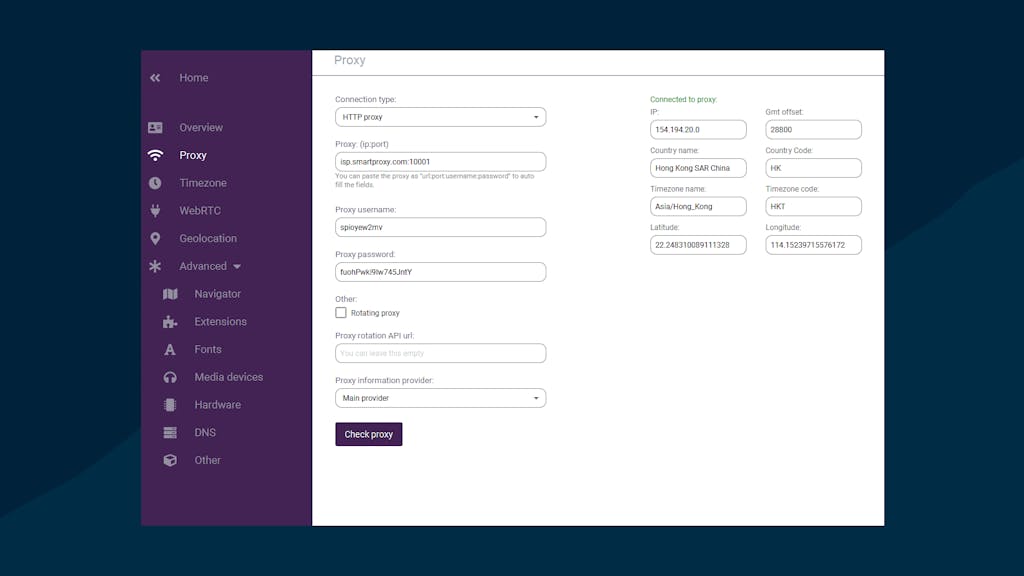Viewport: 1024px width, 576px height.
Task: Click the Fonts letter A icon
Action: coord(170,349)
